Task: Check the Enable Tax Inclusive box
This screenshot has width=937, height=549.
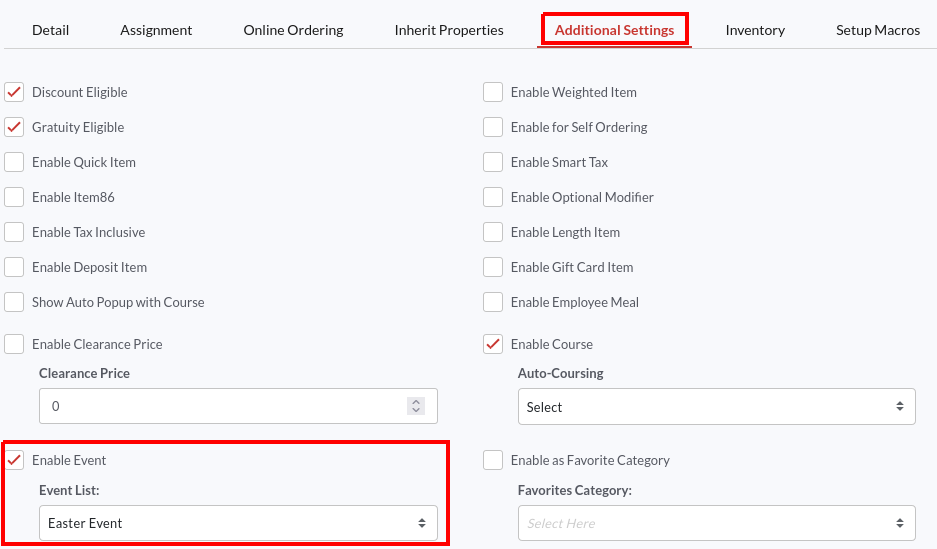Action: (15, 232)
